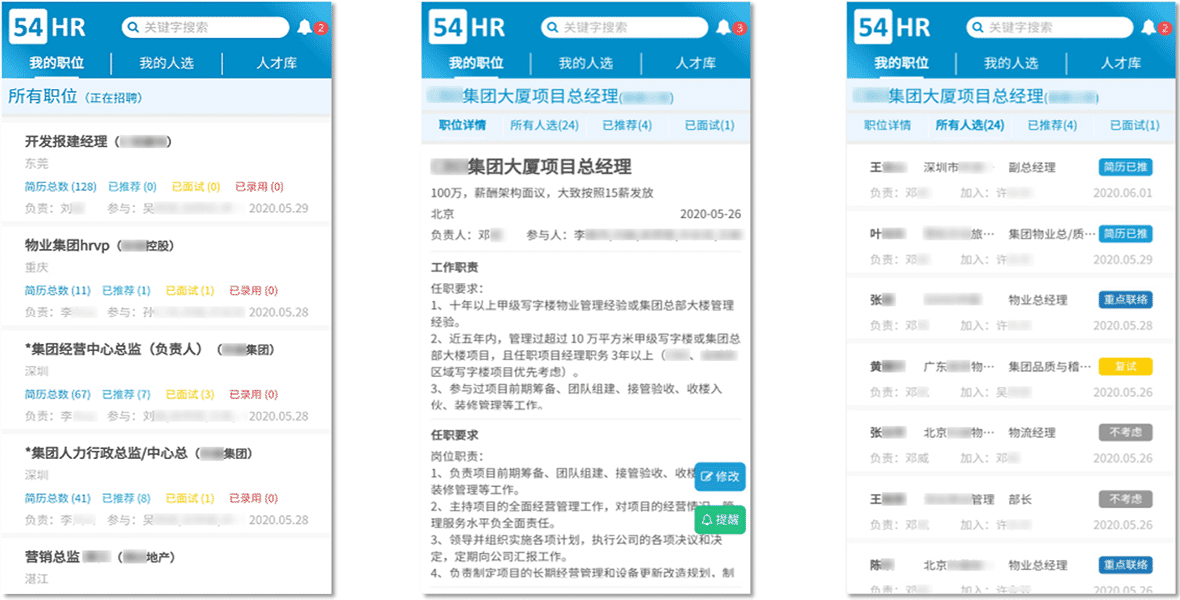Open the 营销总监 job entry
The image size is (1180, 600).
click(166, 565)
